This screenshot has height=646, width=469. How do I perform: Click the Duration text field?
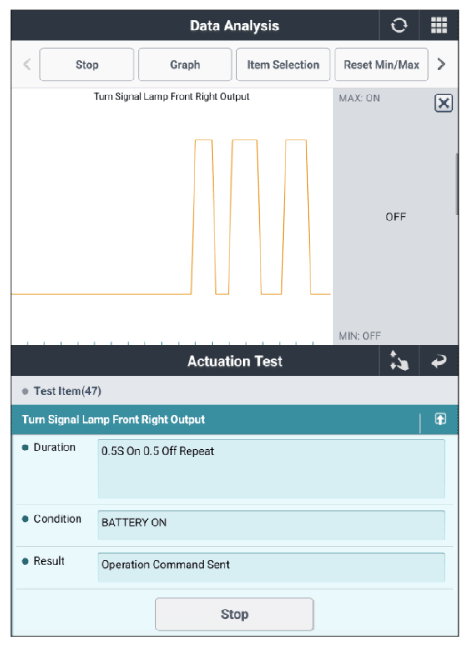[271, 469]
